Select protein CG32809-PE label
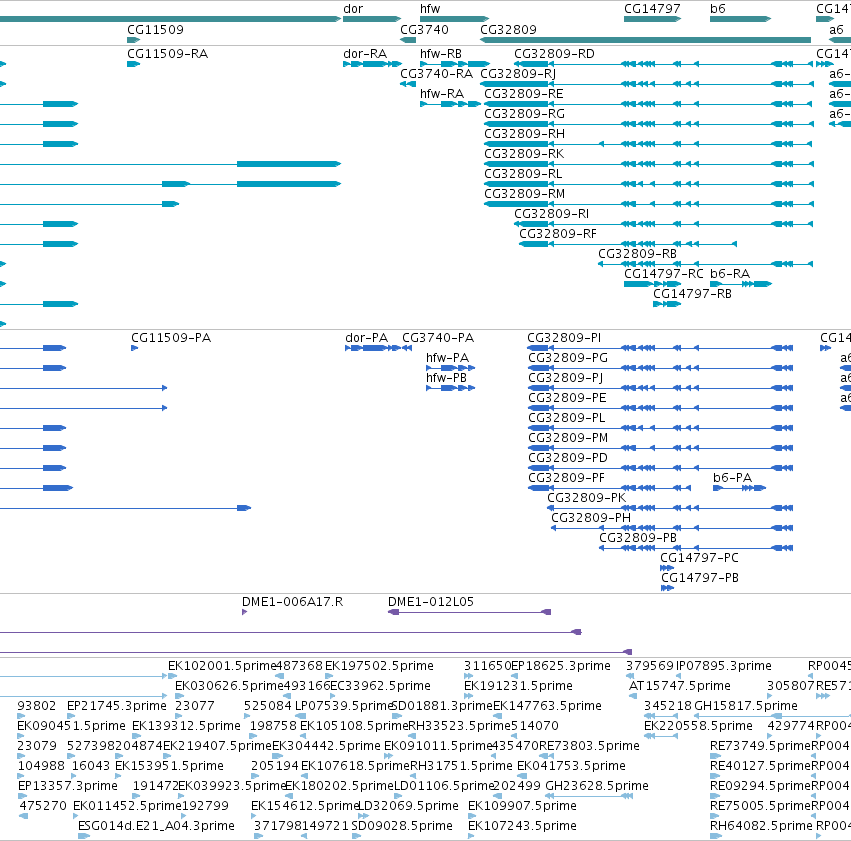 coord(567,398)
